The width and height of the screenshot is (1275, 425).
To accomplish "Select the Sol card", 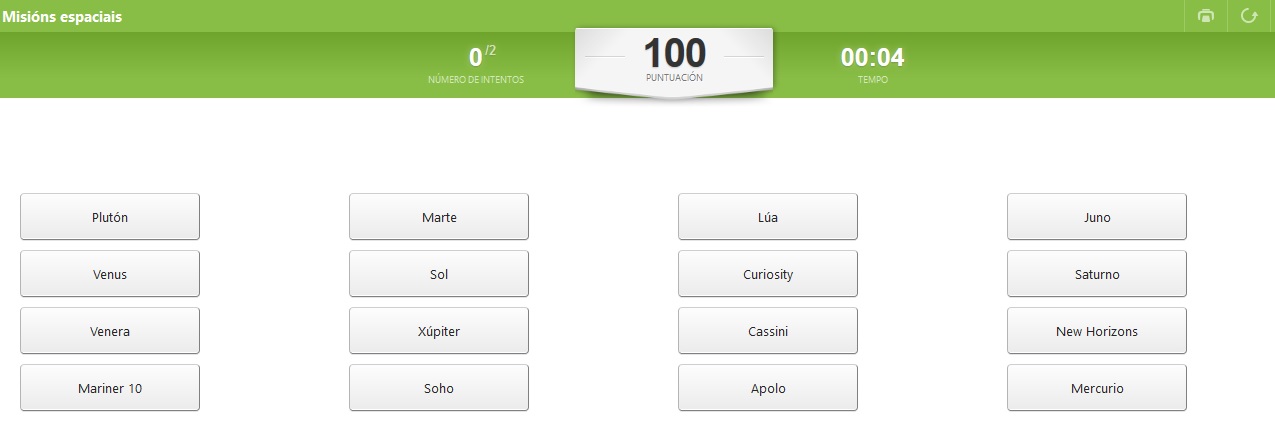I will point(439,274).
